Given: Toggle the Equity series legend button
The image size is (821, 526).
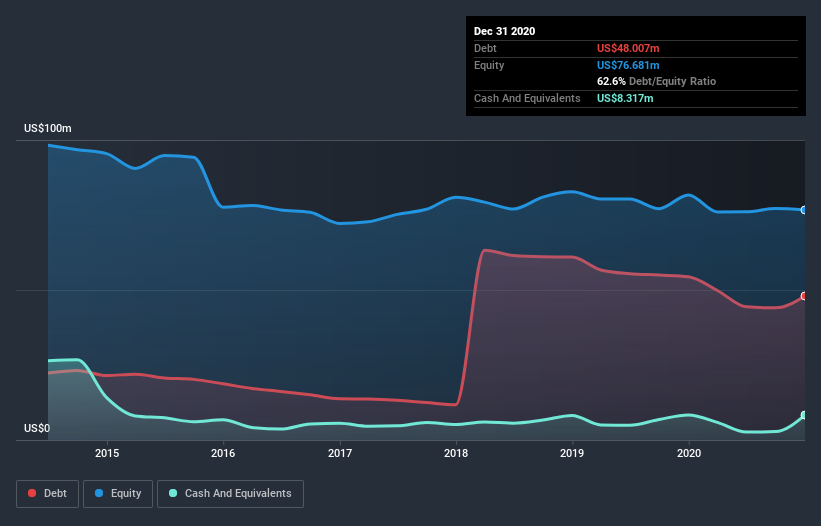Looking at the screenshot, I should [118, 494].
